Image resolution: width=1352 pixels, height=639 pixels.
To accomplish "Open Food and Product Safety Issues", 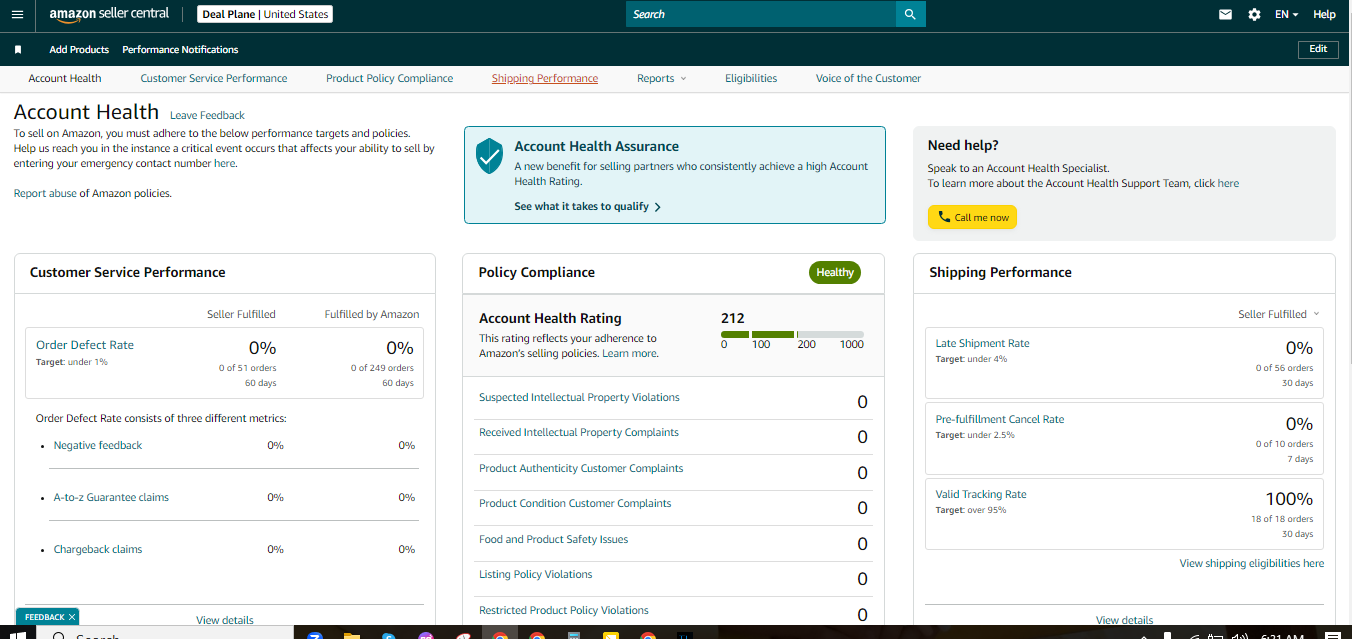I will [554, 539].
